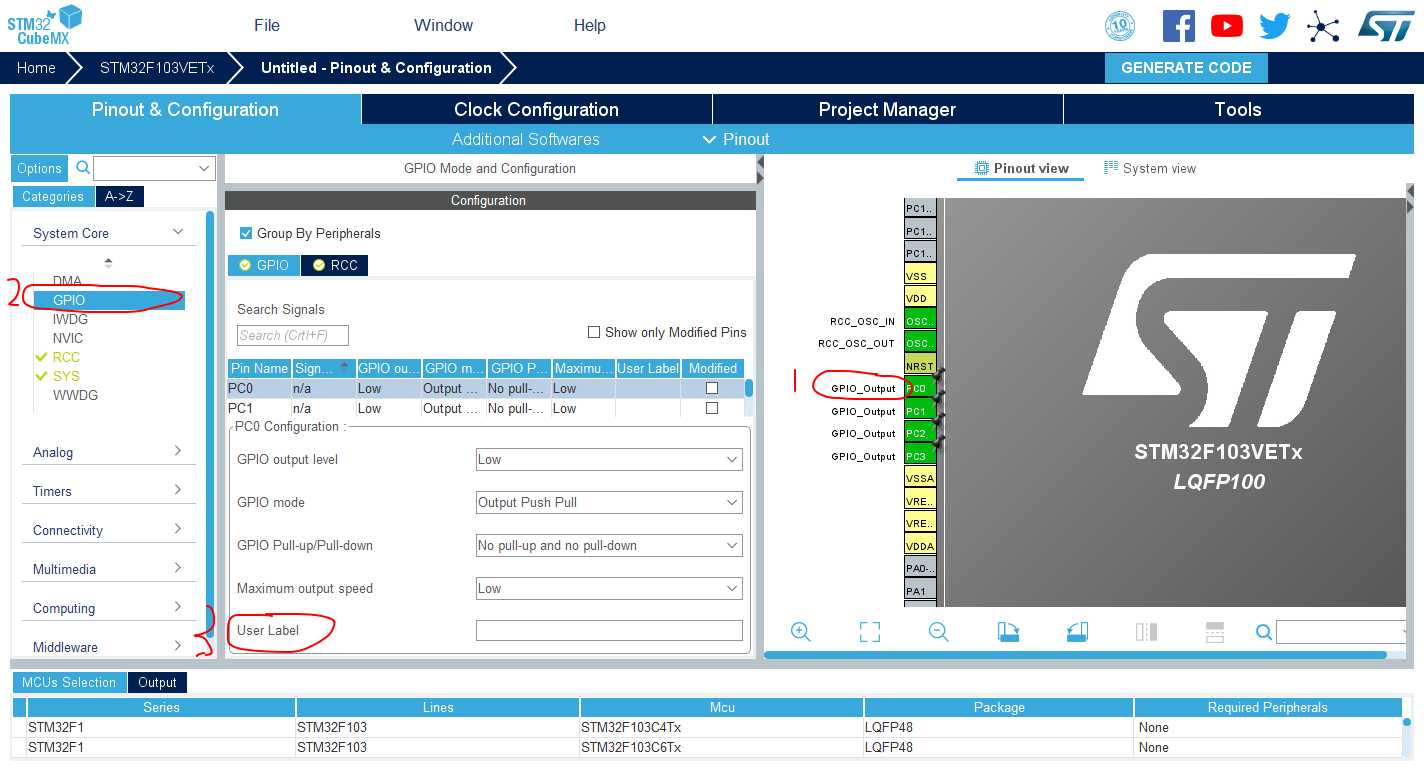Select pin PC3 on the chip
This screenshot has width=1424, height=771.
[920, 455]
